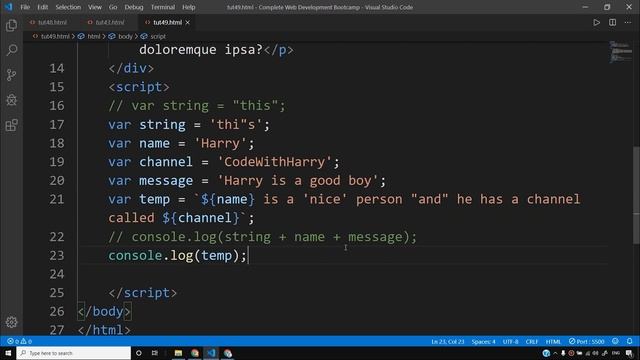Click line number 17 in gutter
The width and height of the screenshot is (640, 360).
click(x=57, y=124)
